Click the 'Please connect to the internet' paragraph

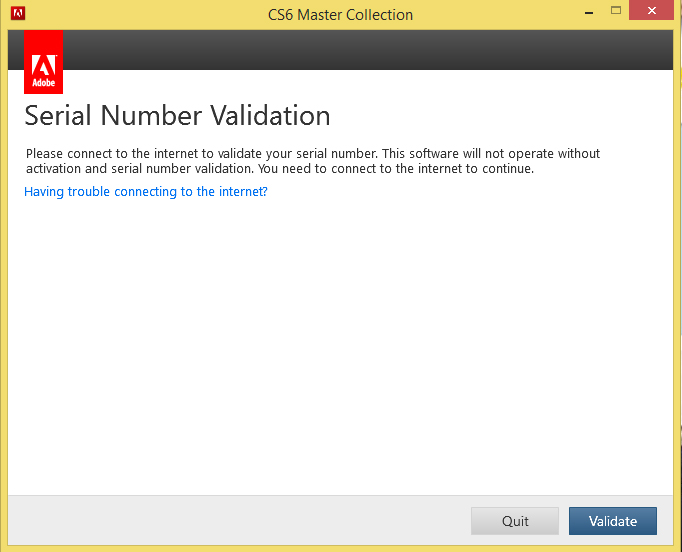coord(313,161)
